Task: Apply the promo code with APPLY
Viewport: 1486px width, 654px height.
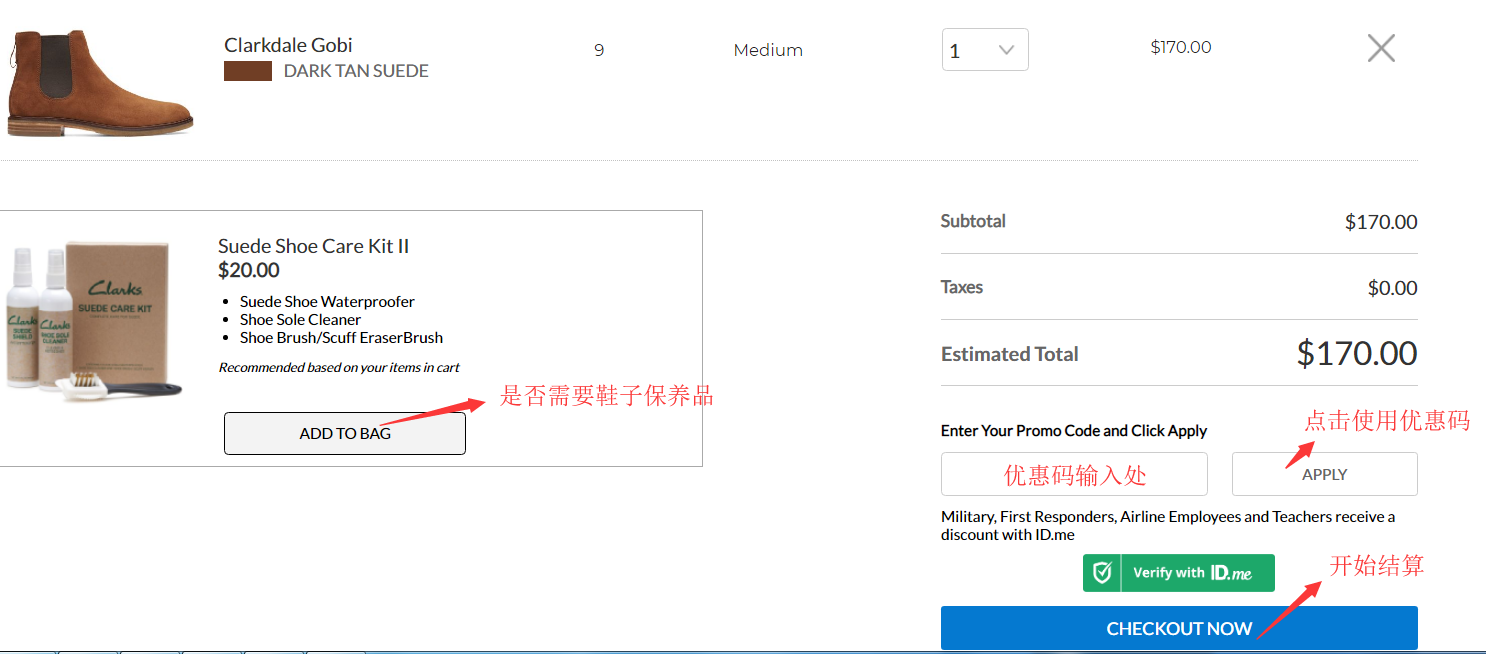Action: tap(1325, 474)
